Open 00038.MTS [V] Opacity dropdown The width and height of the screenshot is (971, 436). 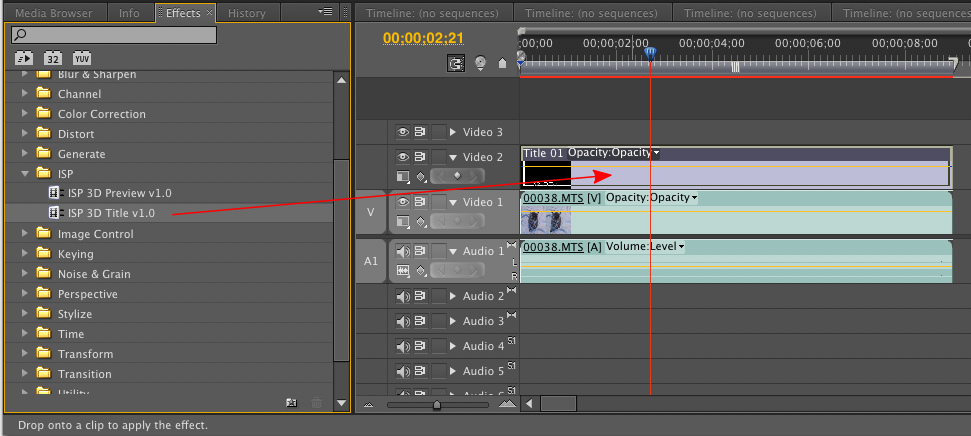pos(694,198)
